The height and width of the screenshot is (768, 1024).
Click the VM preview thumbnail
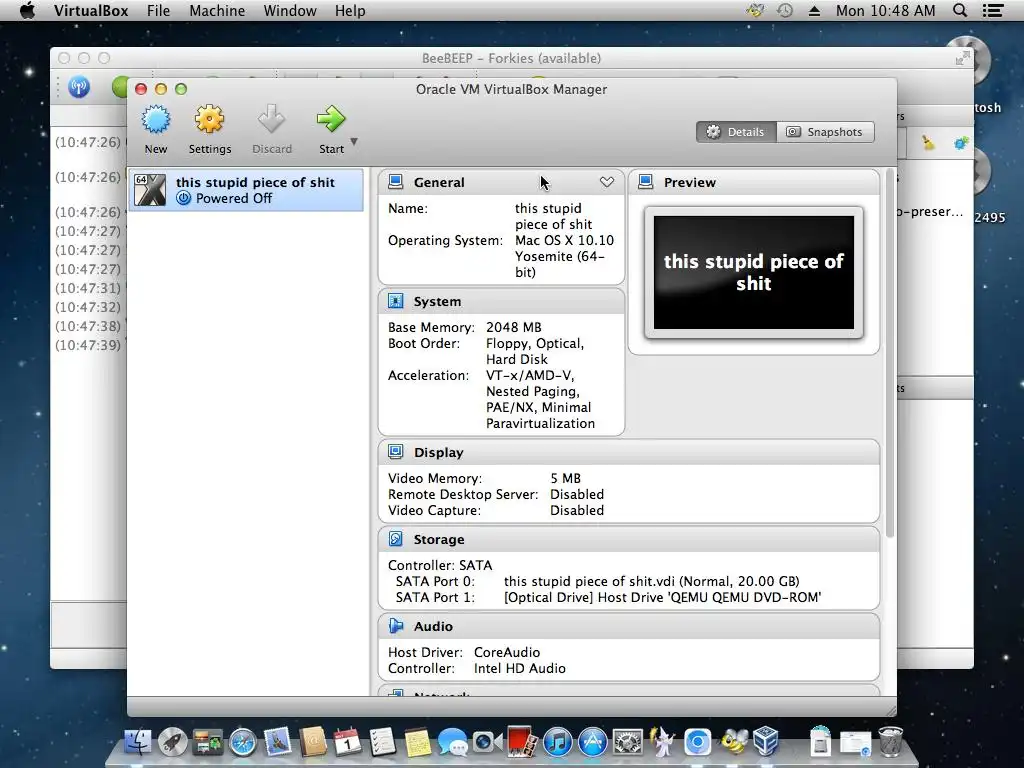click(x=754, y=272)
